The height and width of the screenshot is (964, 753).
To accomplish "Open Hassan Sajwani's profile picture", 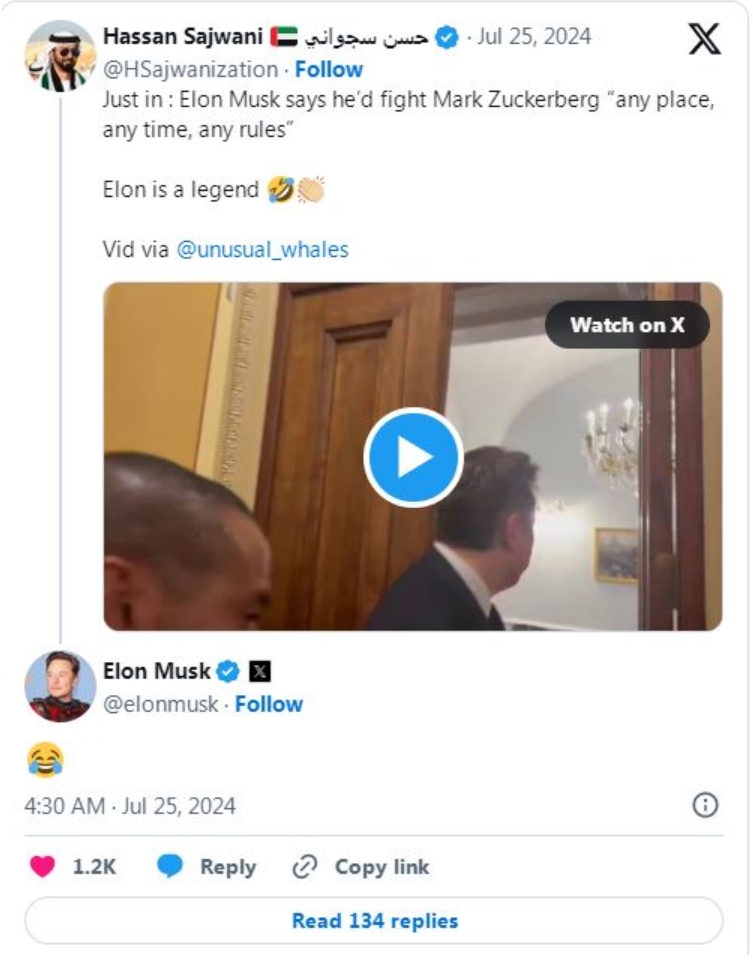I will pyautogui.click(x=60, y=56).
